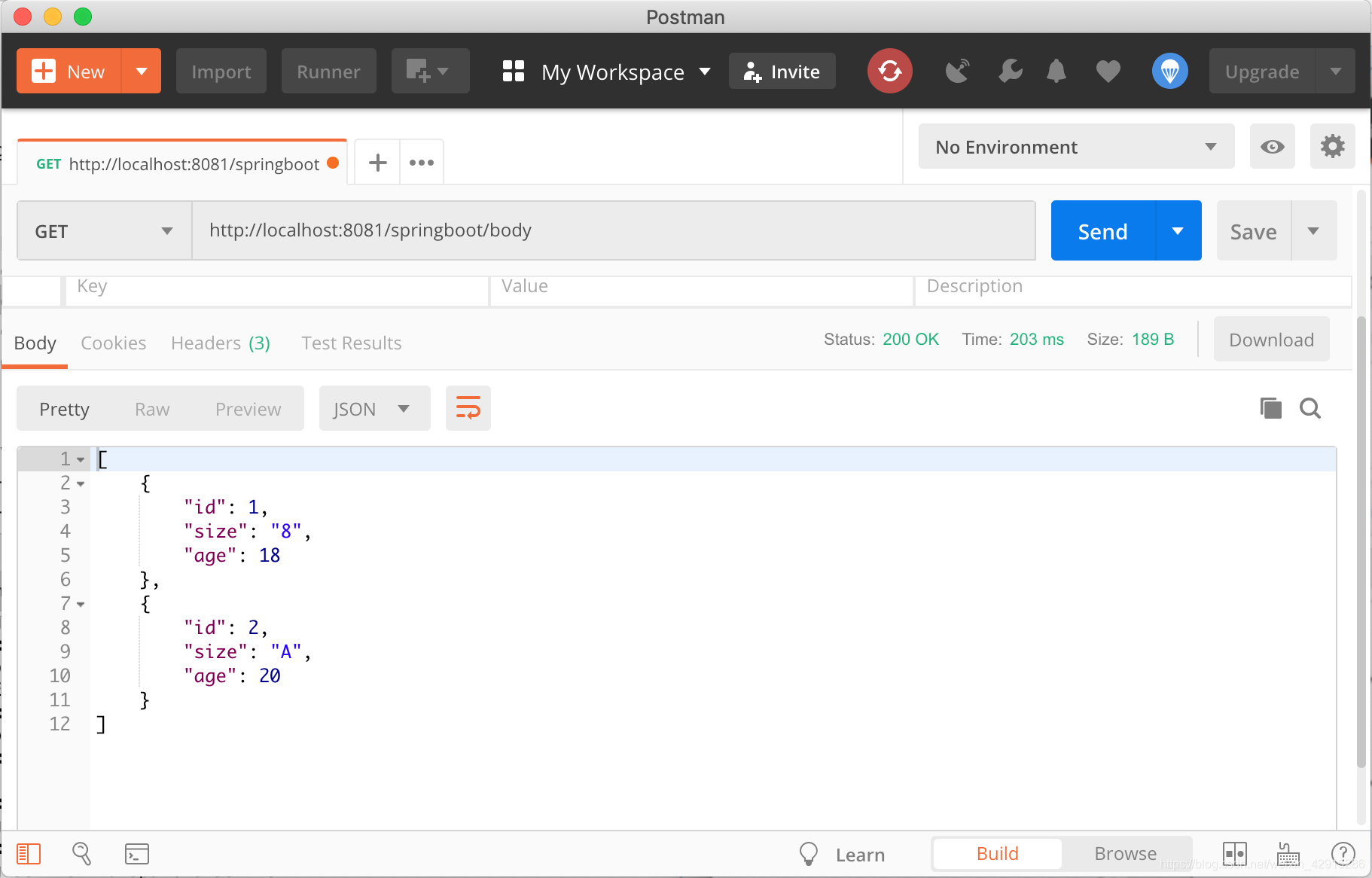Toggle line wrap in response
Image resolution: width=1372 pixels, height=878 pixels.
pos(468,408)
